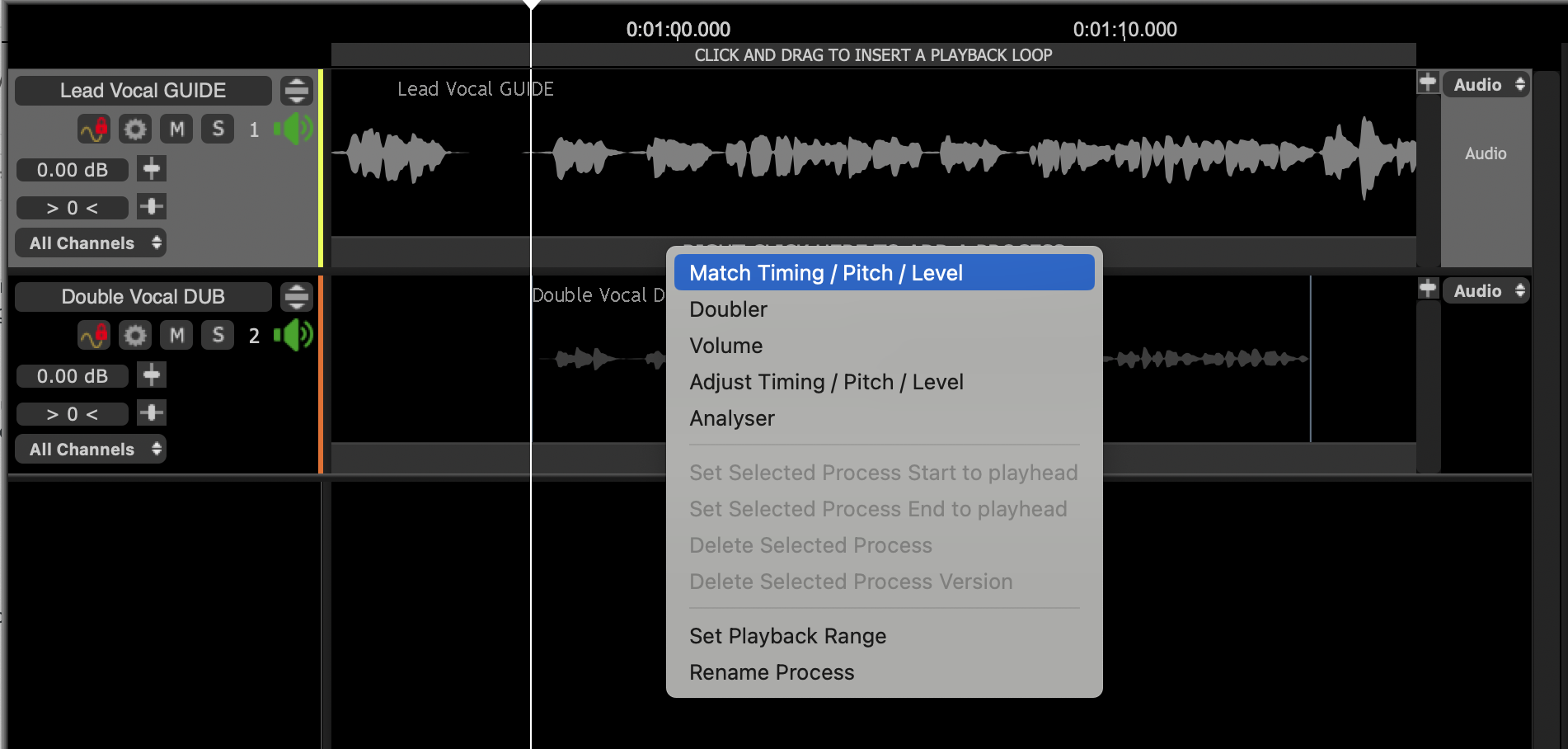The image size is (1568, 749).
Task: Click the pan slider icon on Double Vocal DUB
Action: (x=152, y=412)
